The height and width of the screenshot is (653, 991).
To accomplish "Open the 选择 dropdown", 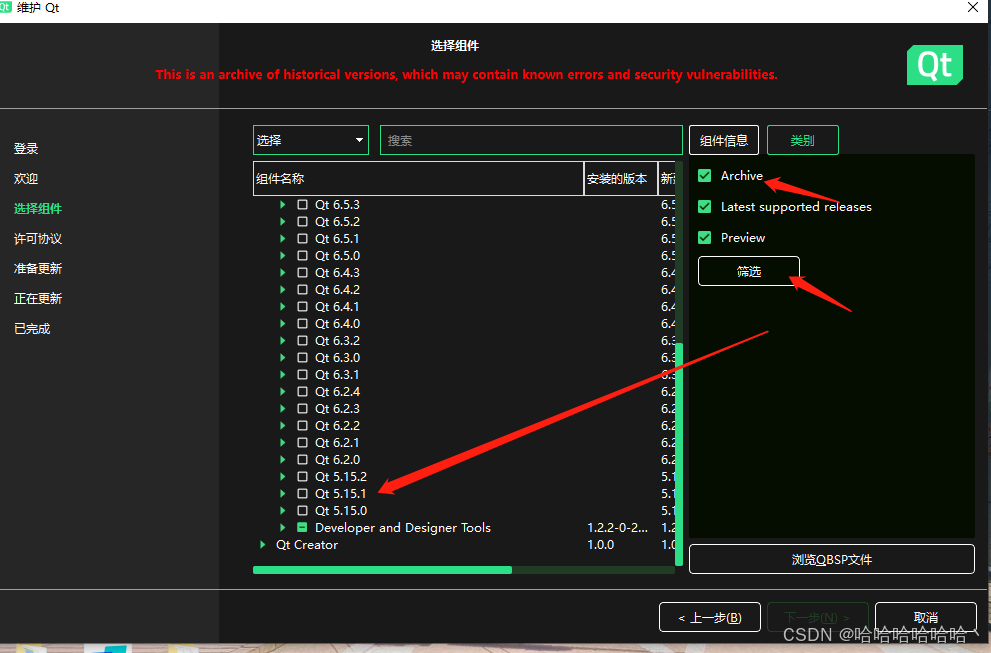I will (x=310, y=140).
